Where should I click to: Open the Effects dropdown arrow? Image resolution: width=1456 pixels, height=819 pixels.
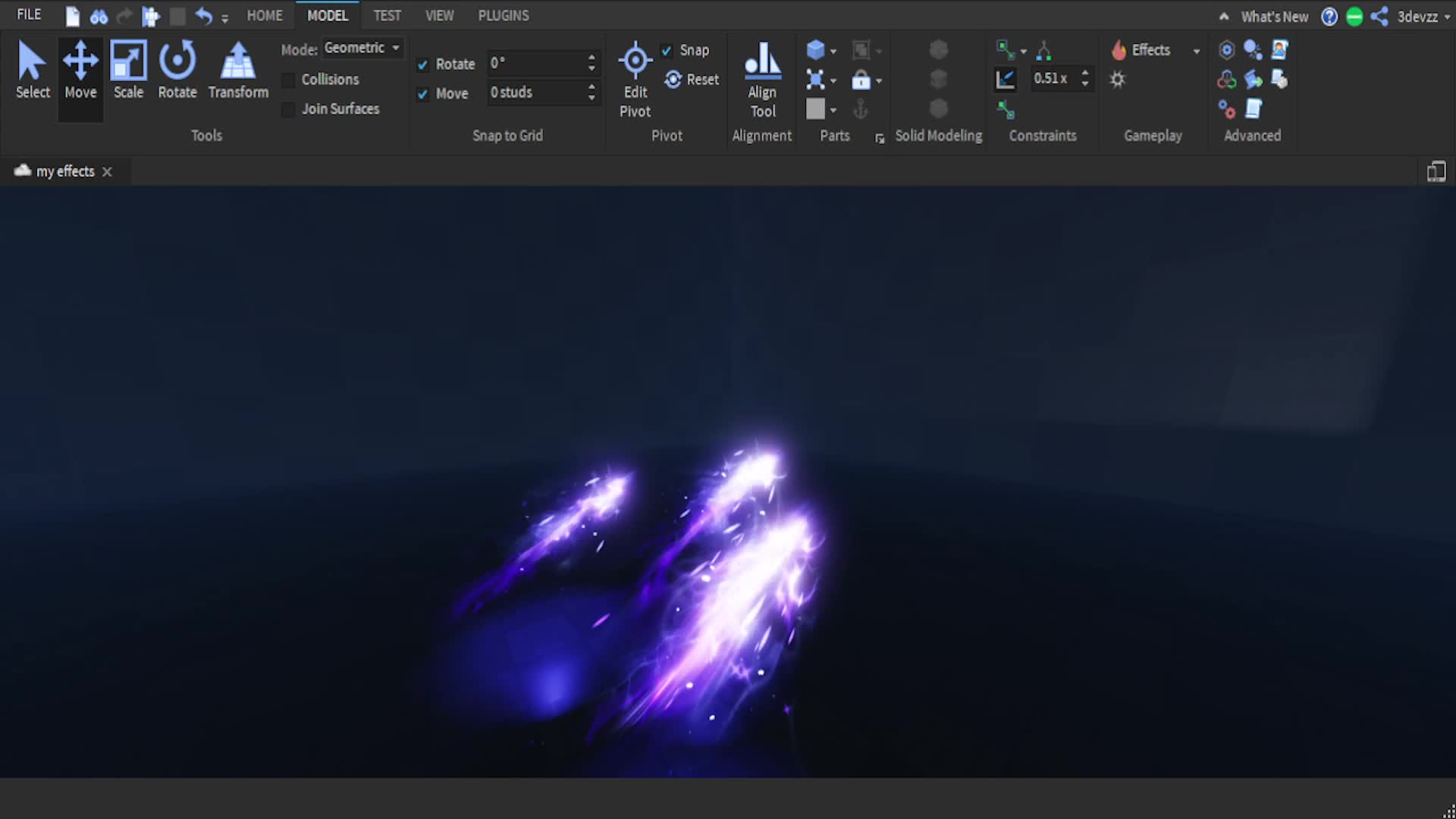click(1196, 49)
